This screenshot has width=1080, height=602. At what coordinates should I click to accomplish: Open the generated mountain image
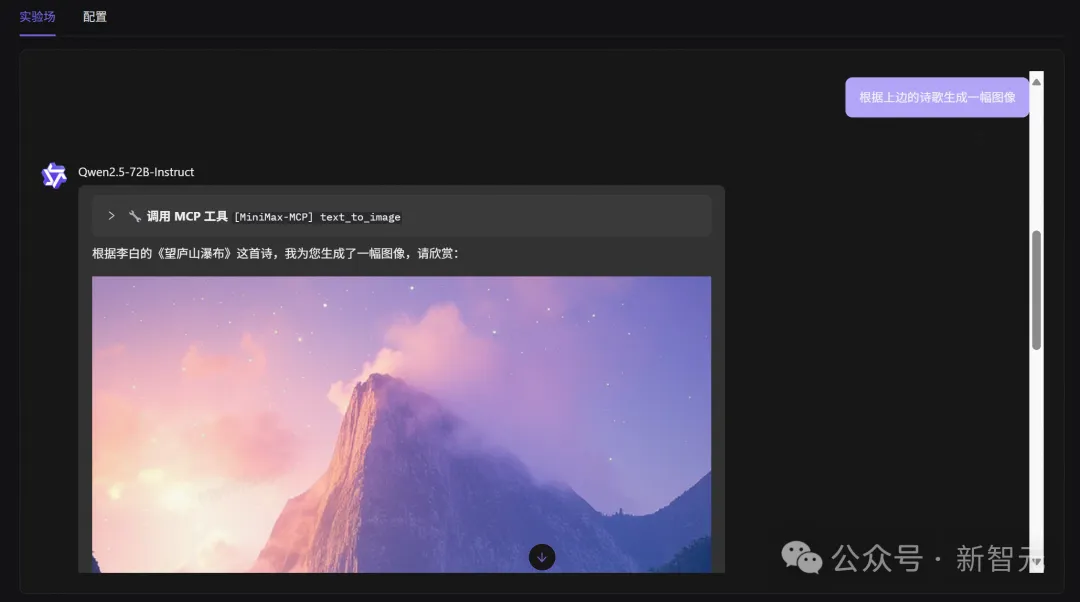point(402,424)
